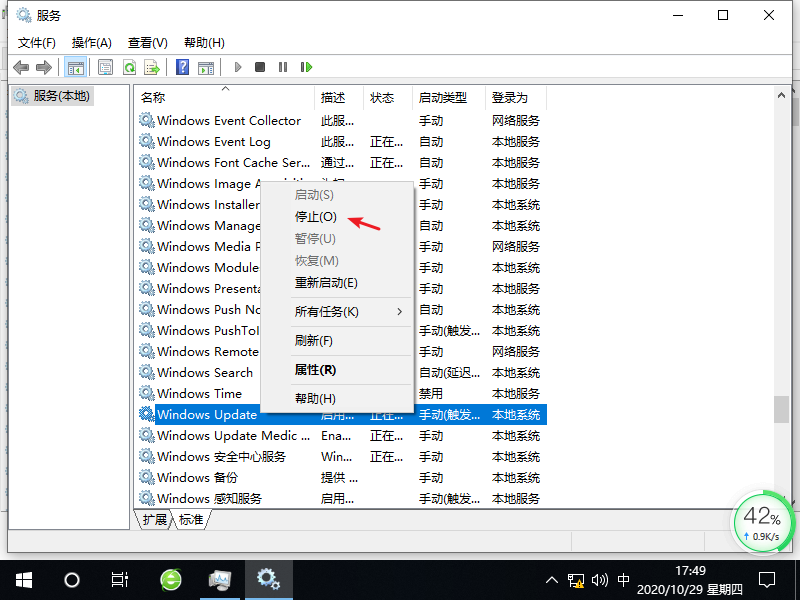The height and width of the screenshot is (600, 800).
Task: Open the 操作(A) menu
Action: pyautogui.click(x=91, y=42)
